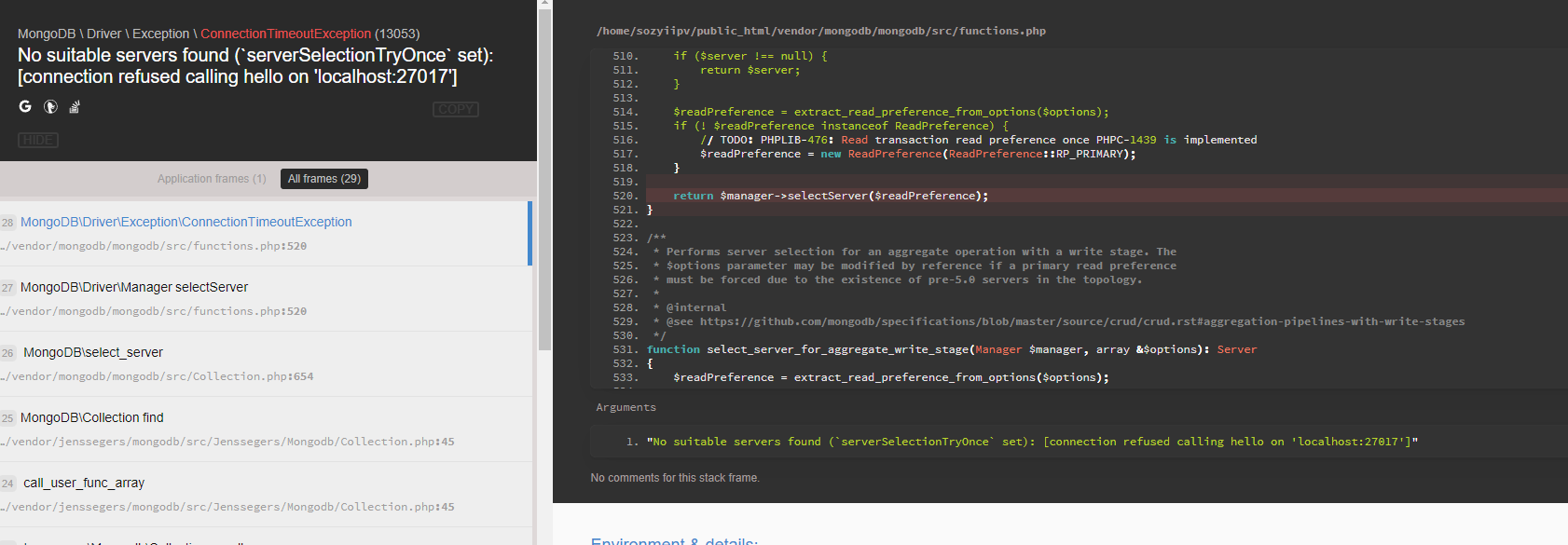1568x545 pixels.
Task: Switch to All frames (29) tab
Action: (x=324, y=178)
